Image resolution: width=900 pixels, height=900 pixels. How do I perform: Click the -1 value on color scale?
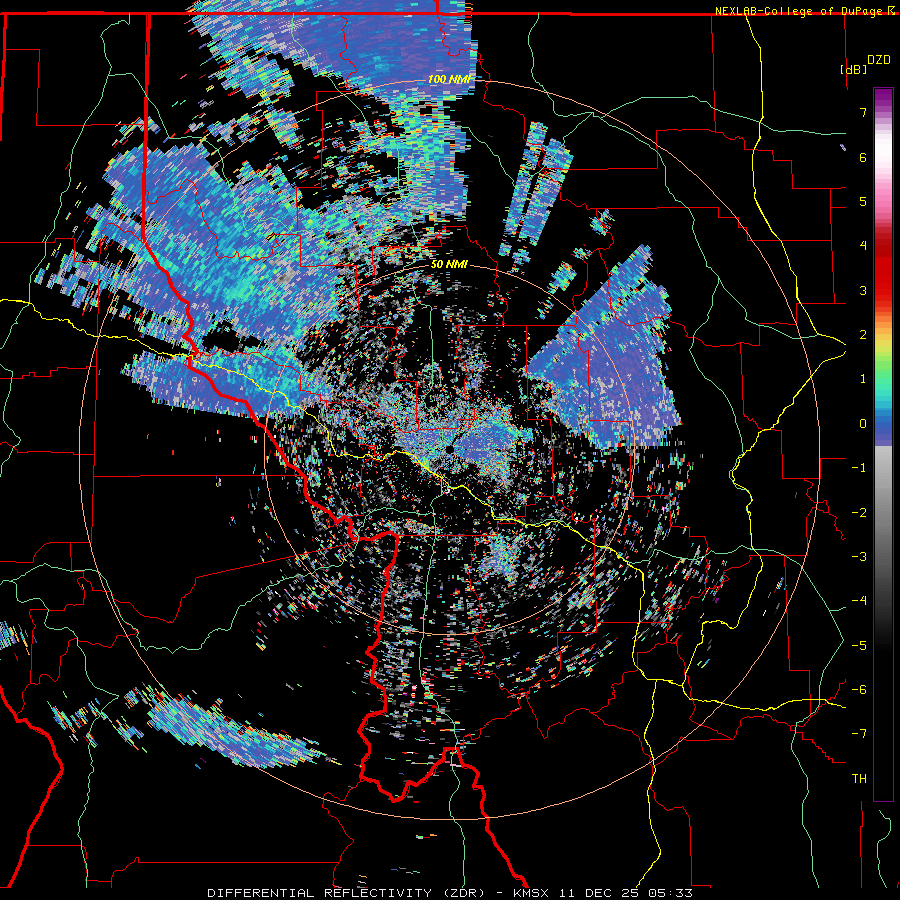(859, 468)
